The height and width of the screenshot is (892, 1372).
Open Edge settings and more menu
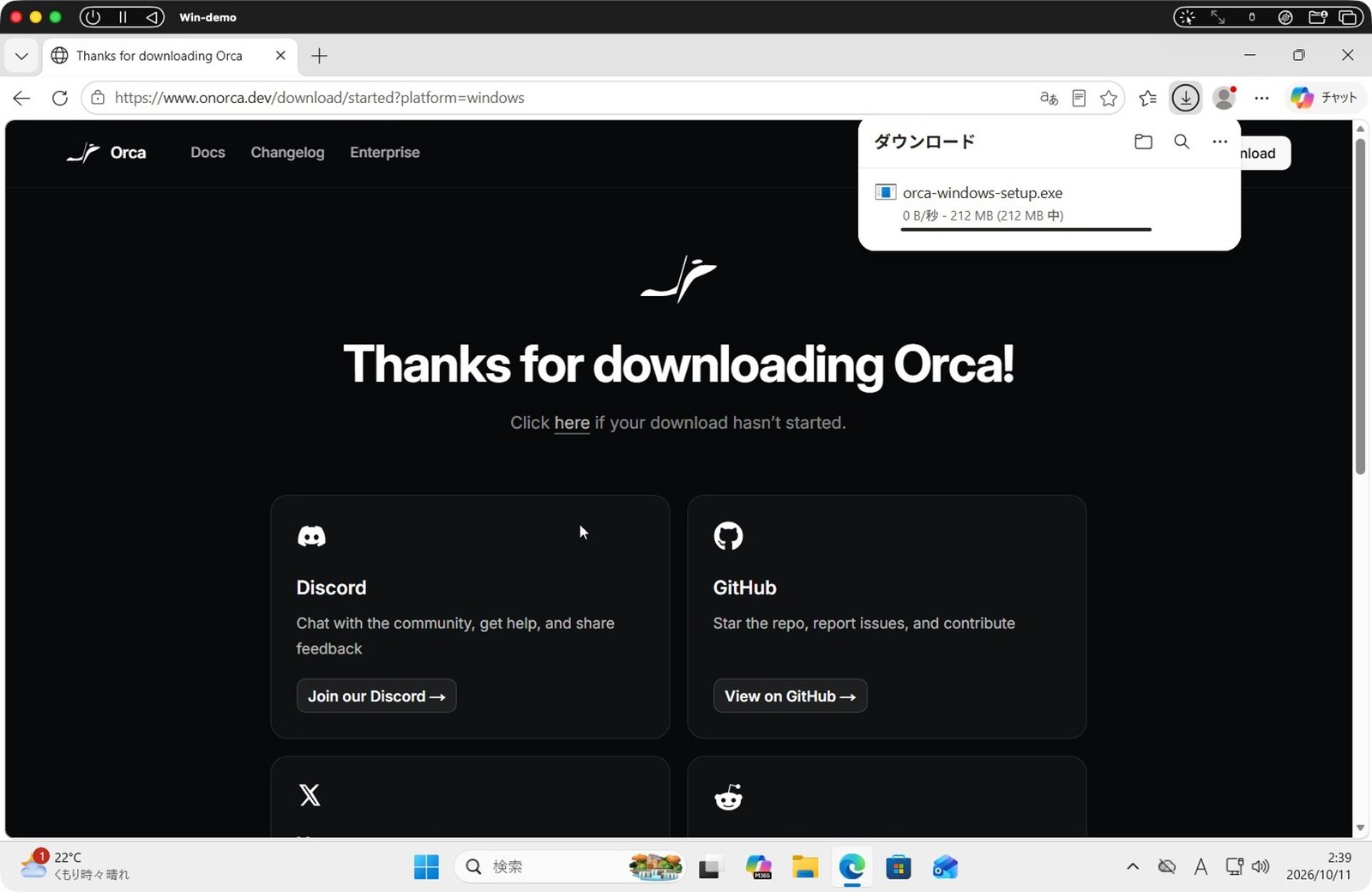point(1261,98)
